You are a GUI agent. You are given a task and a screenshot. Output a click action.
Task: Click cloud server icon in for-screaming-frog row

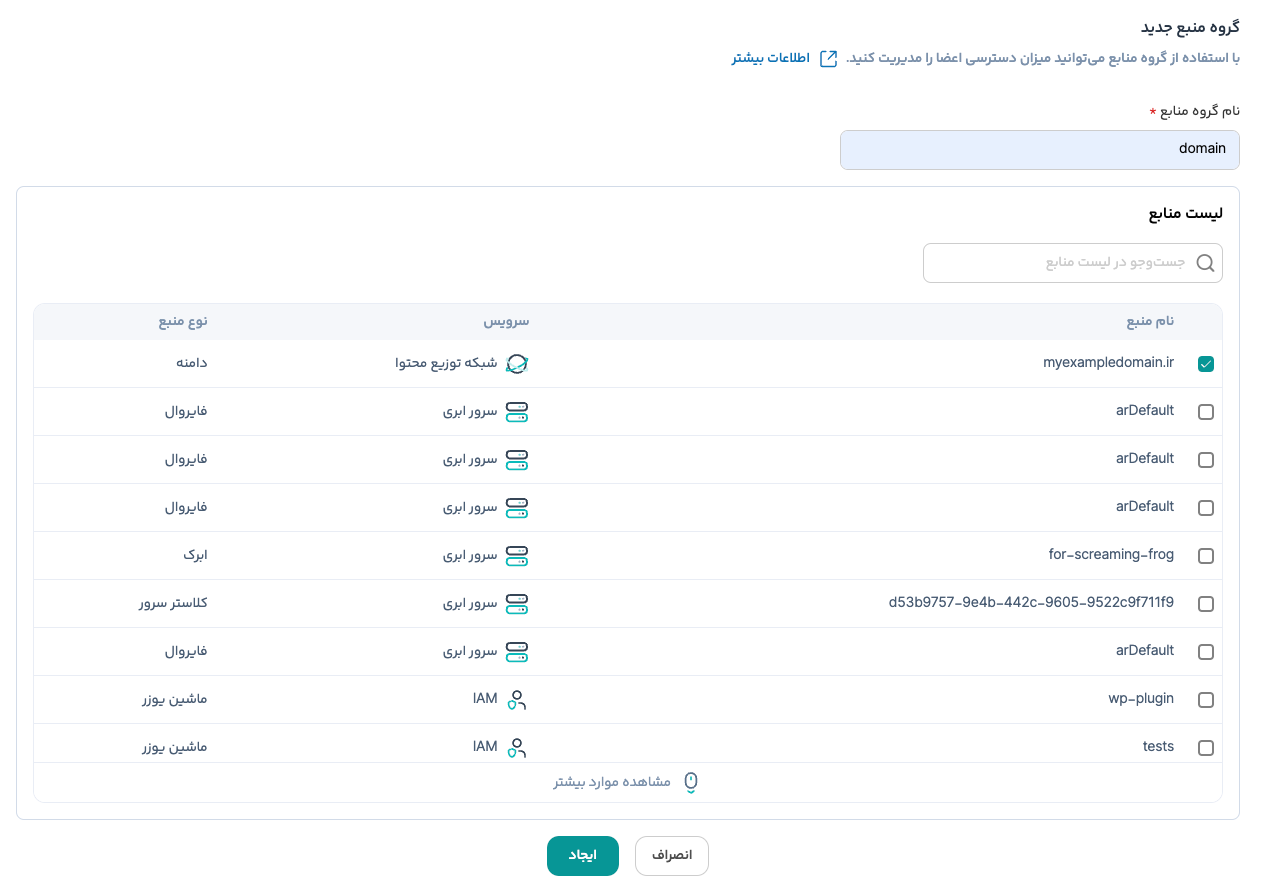516,555
